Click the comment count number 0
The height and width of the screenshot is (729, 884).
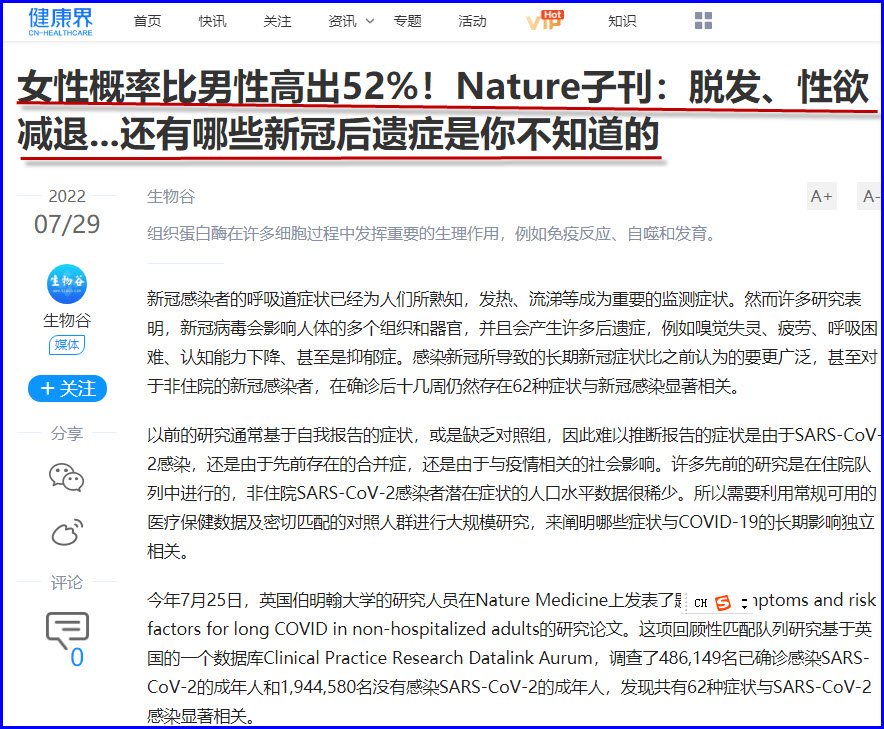[77, 657]
